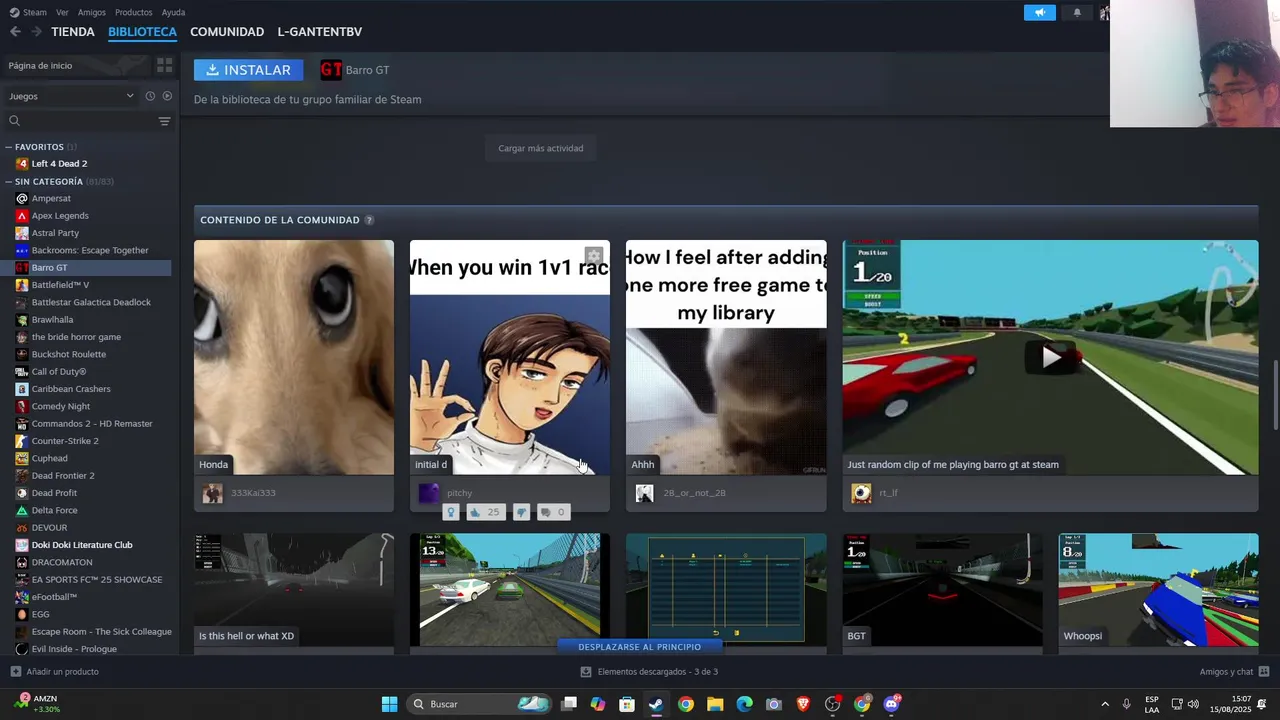Click pitchy user avatar
The width and height of the screenshot is (1280, 720).
coord(428,493)
